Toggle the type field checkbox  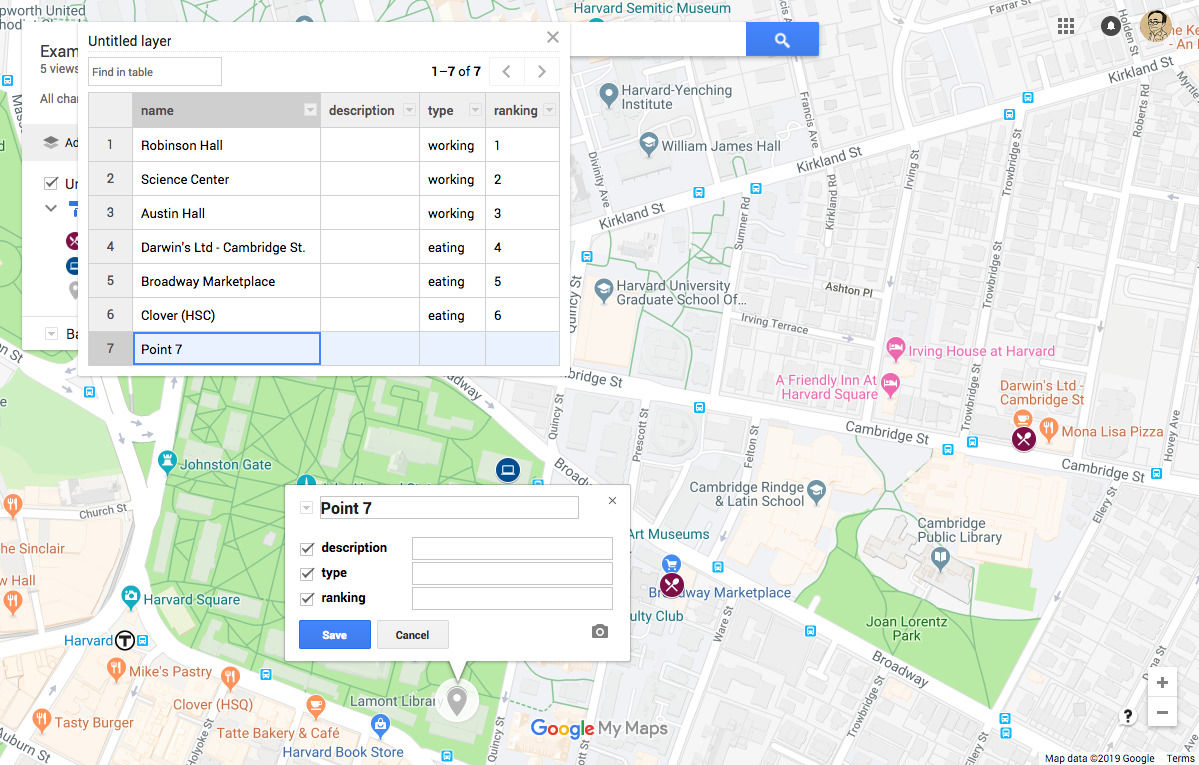(307, 574)
